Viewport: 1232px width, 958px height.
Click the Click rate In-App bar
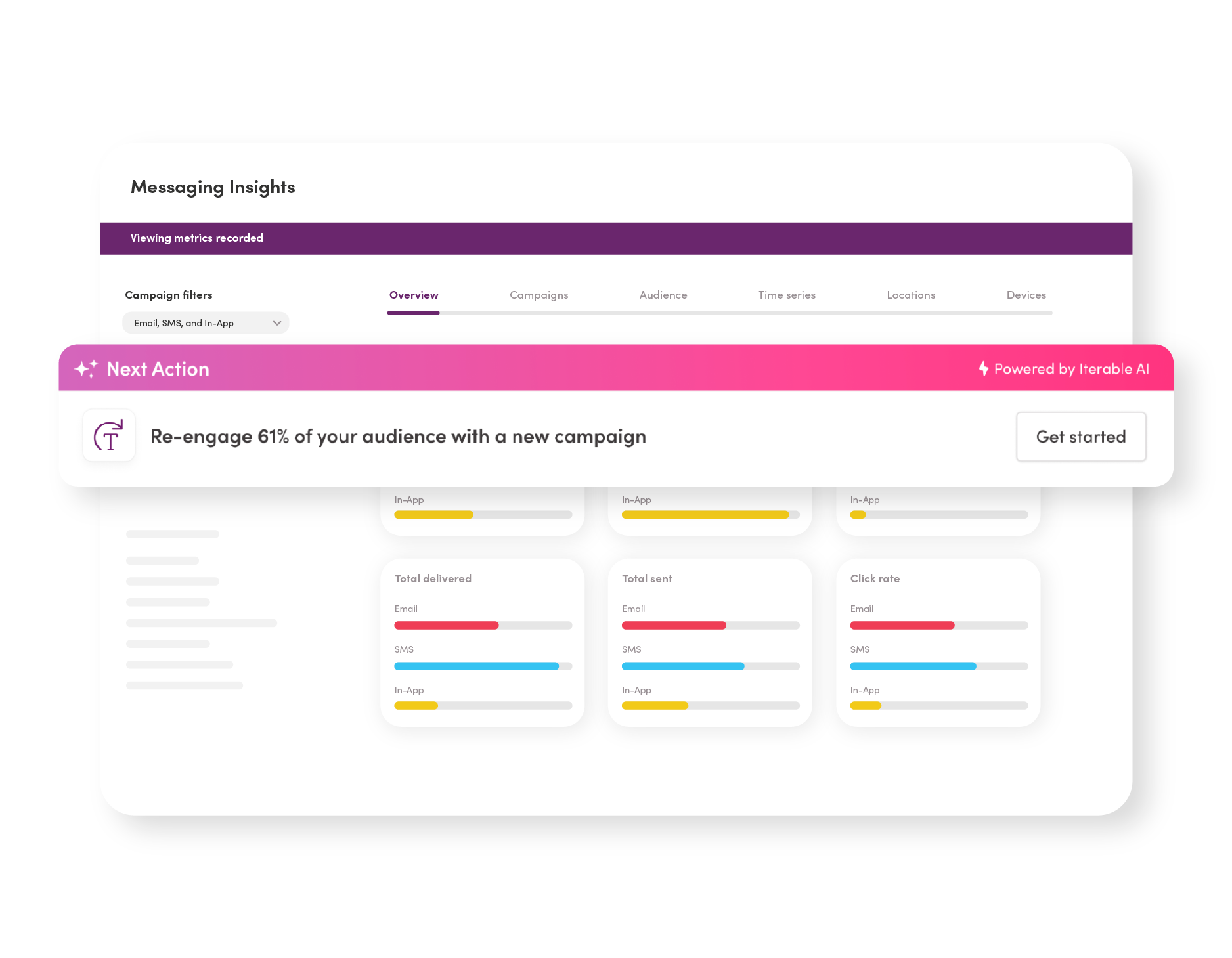[939, 705]
